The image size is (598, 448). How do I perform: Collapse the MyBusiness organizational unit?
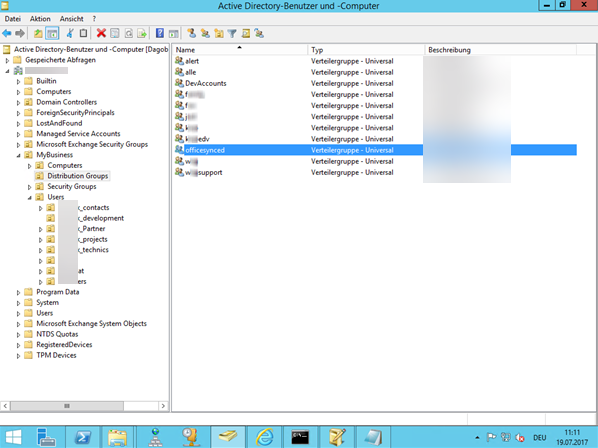[x=18, y=155]
